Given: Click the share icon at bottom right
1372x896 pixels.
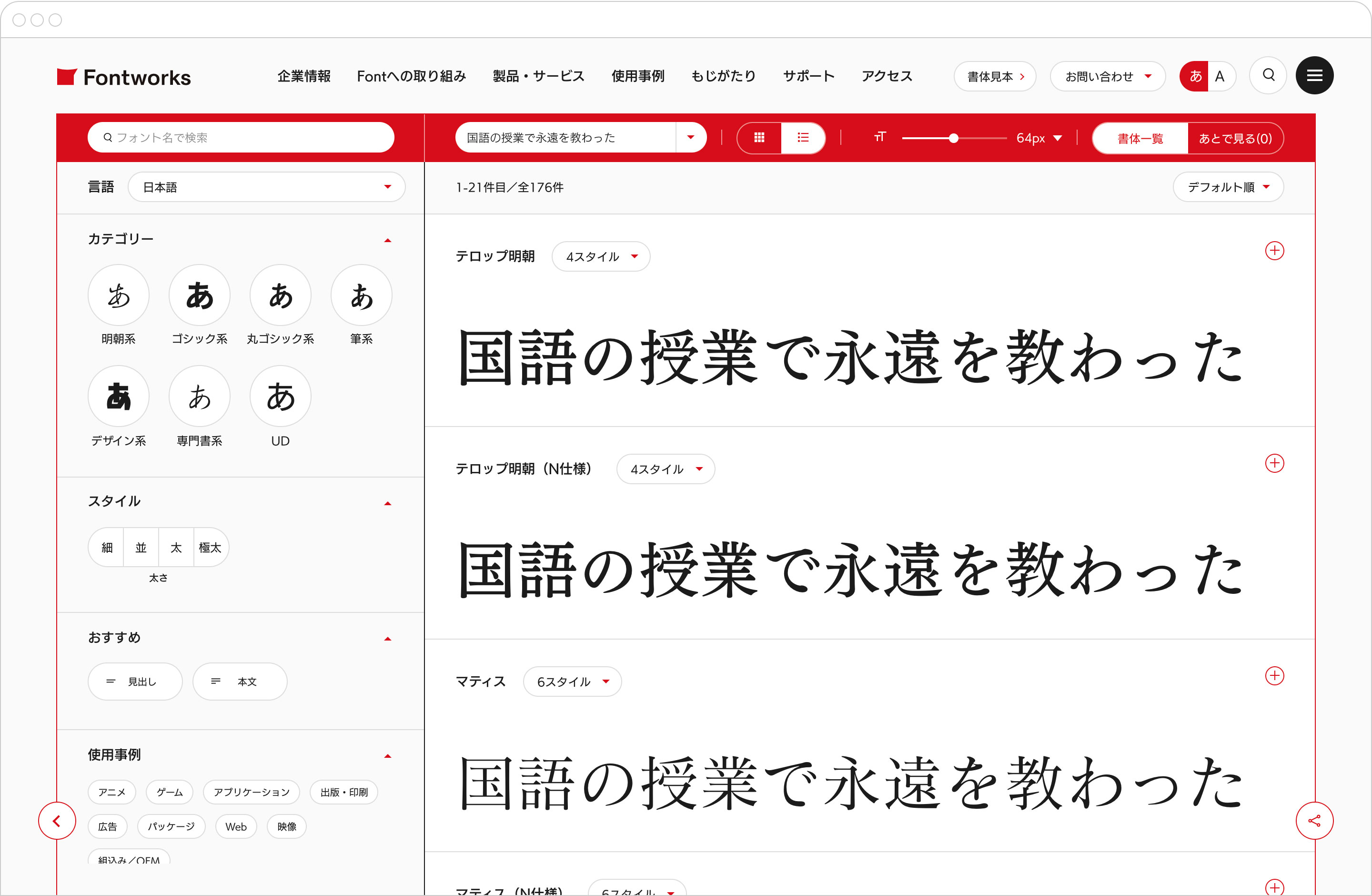Looking at the screenshot, I should (x=1315, y=821).
